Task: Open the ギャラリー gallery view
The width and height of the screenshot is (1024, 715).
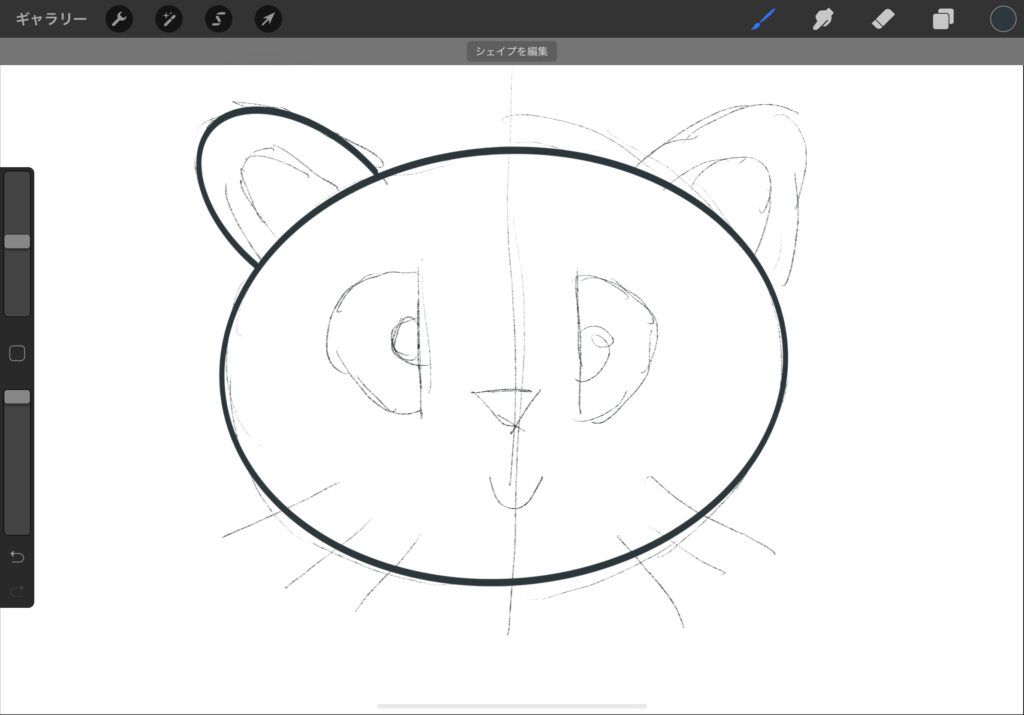Action: [x=51, y=19]
